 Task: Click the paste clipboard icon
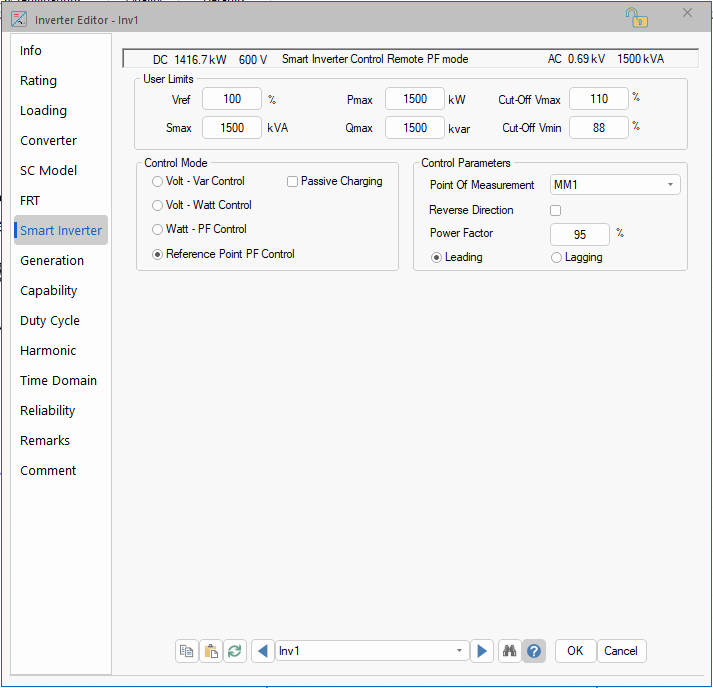coord(211,651)
